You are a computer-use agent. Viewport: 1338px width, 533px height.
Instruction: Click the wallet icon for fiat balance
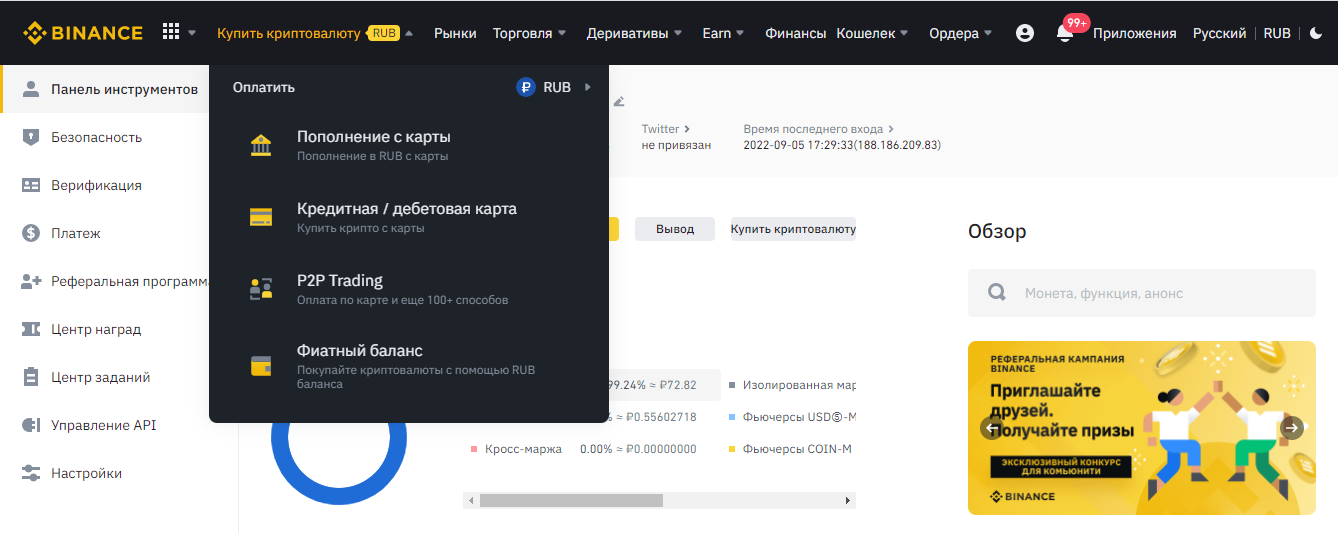pos(261,366)
